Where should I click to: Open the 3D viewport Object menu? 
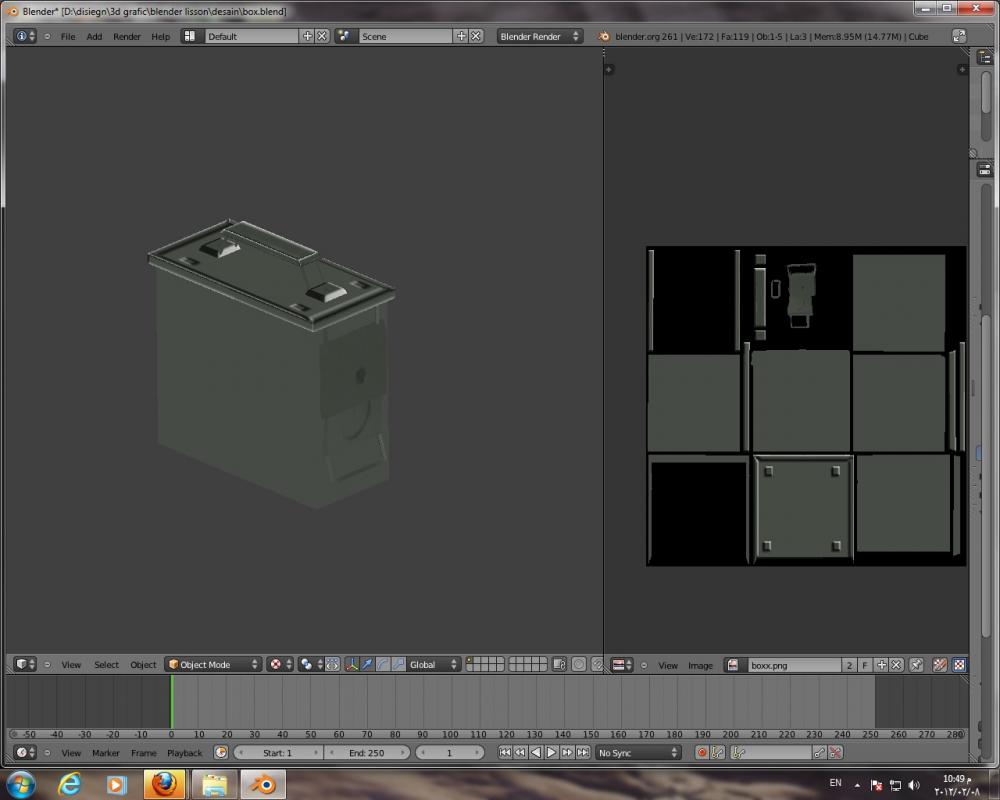143,665
